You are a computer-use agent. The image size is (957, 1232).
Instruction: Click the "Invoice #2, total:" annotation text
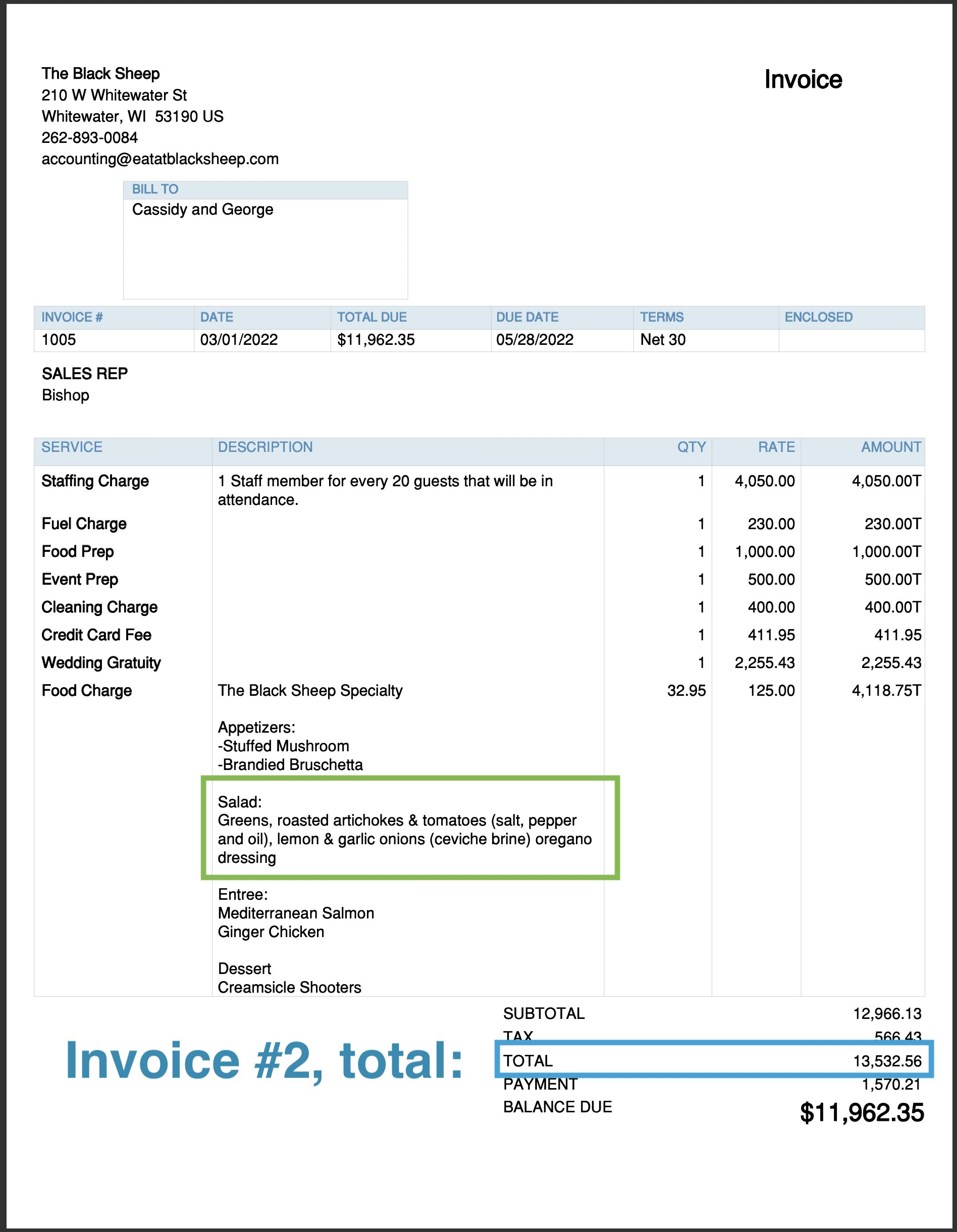click(264, 1060)
